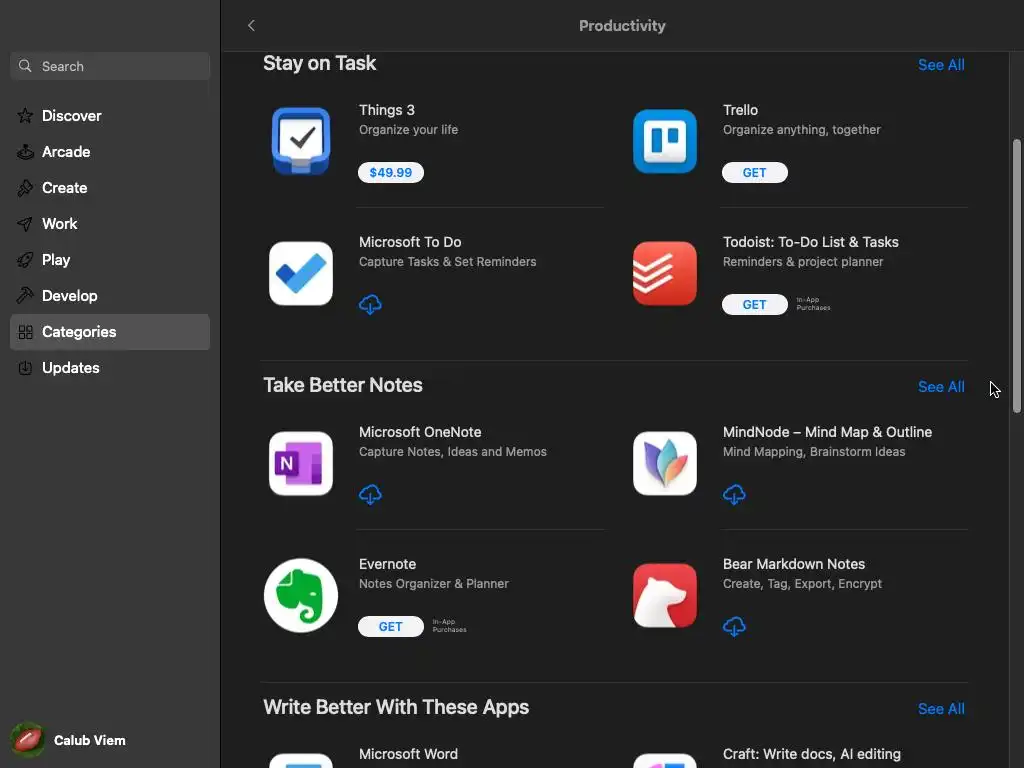Open the Bear Markdown Notes title

[x=793, y=564]
